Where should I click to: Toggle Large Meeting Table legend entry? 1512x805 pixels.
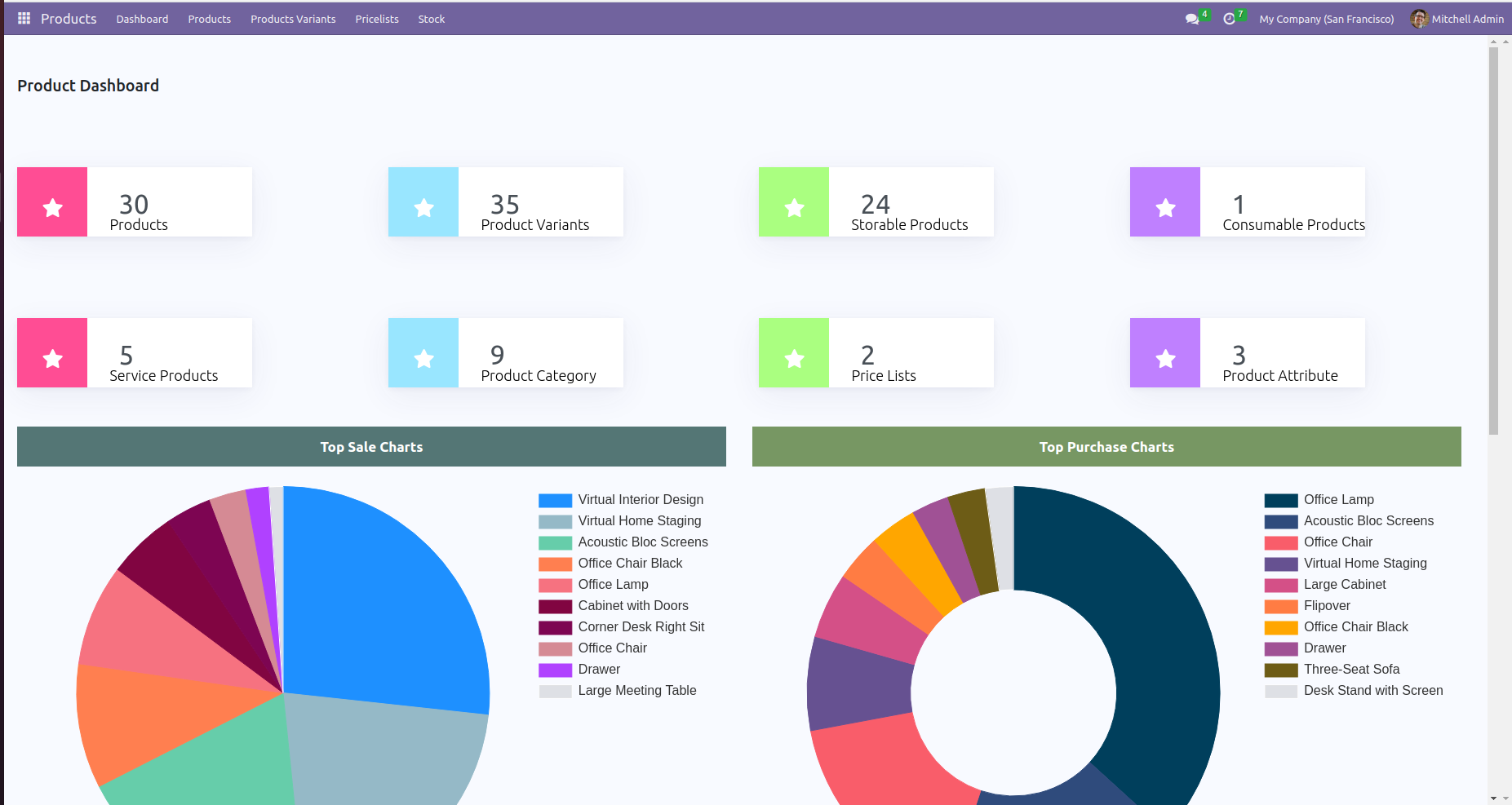pyautogui.click(x=618, y=691)
